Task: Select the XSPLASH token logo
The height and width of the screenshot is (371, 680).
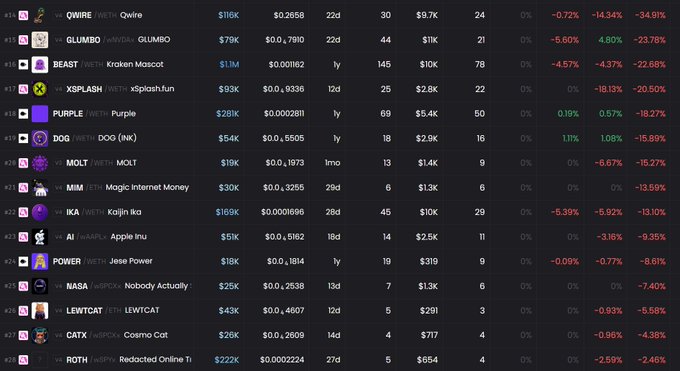Action: tap(40, 89)
